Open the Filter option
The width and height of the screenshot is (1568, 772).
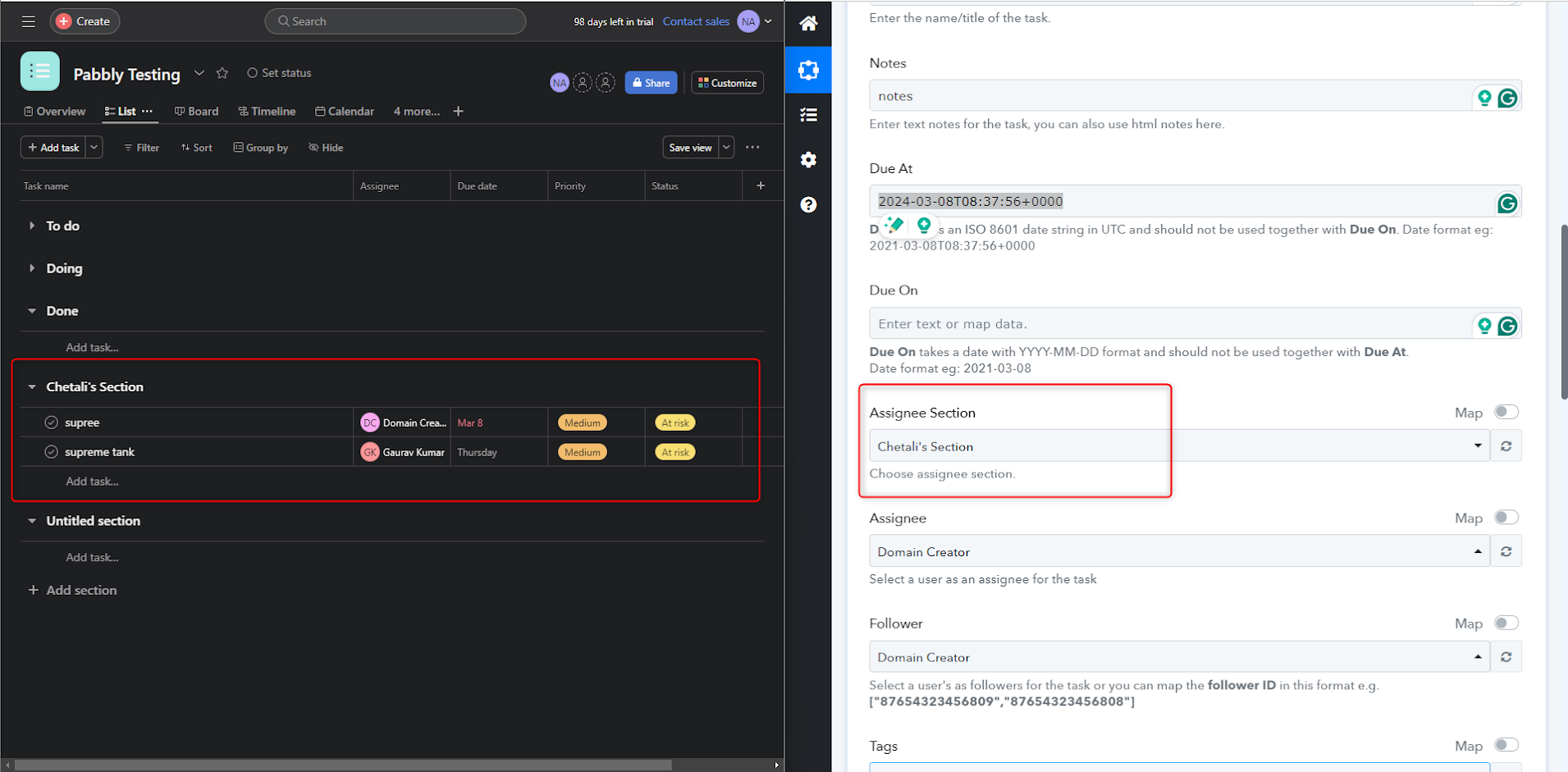[x=141, y=148]
